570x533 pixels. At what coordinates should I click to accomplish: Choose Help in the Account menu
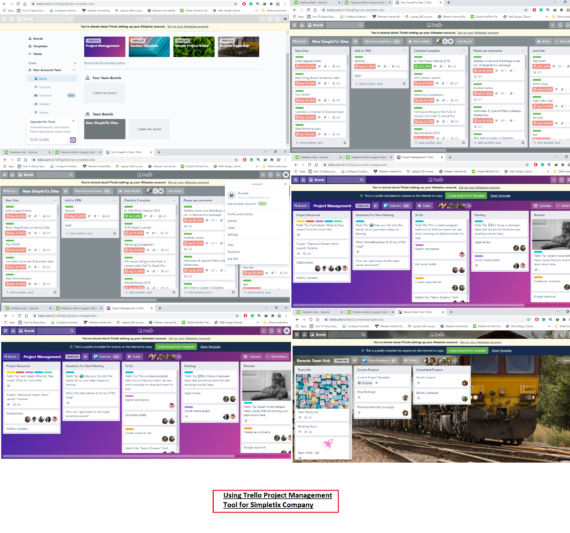pos(230,245)
